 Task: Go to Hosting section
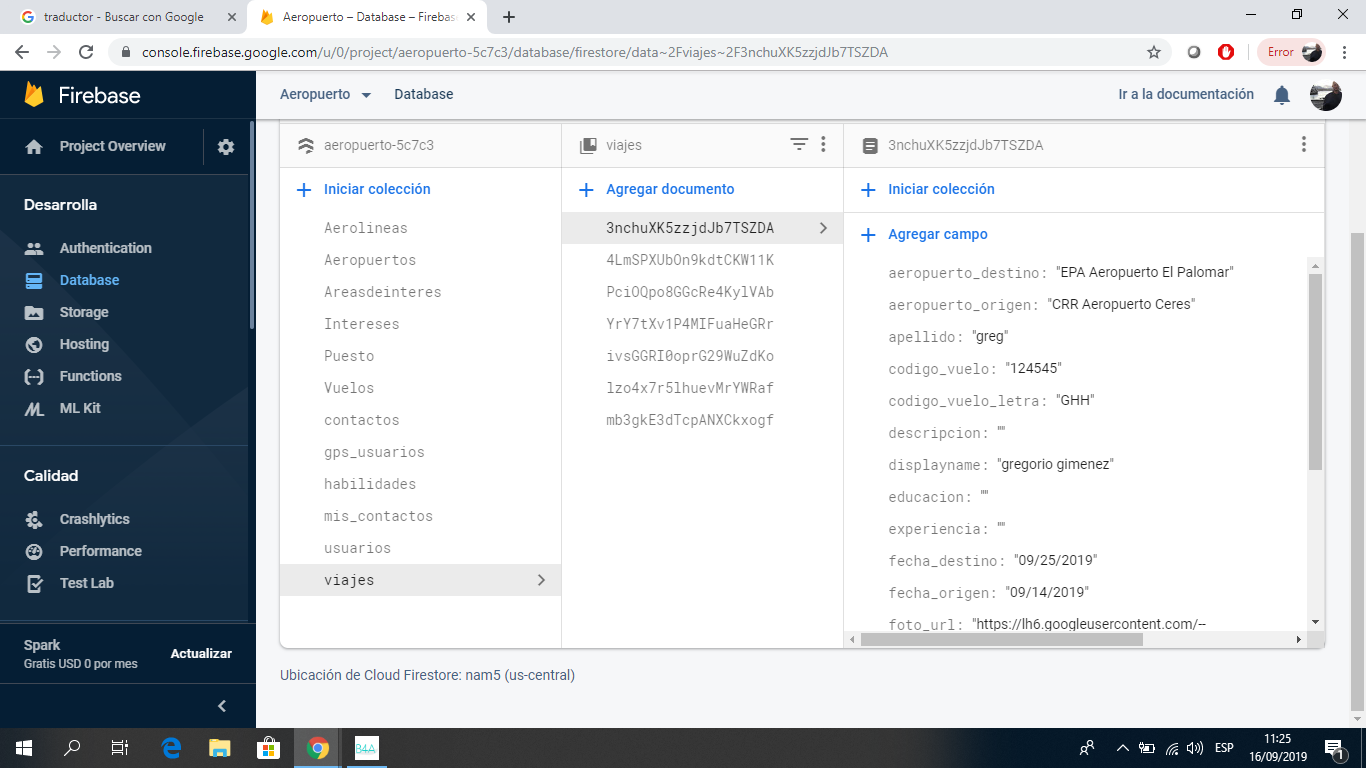[x=84, y=344]
